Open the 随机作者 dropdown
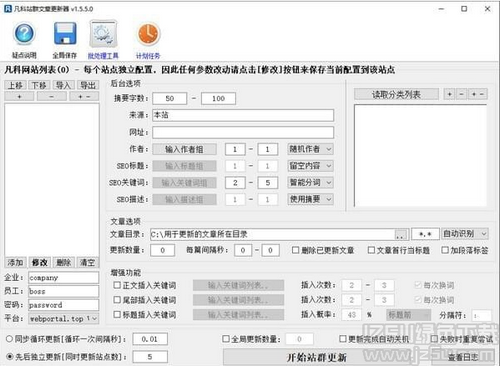 coord(310,149)
